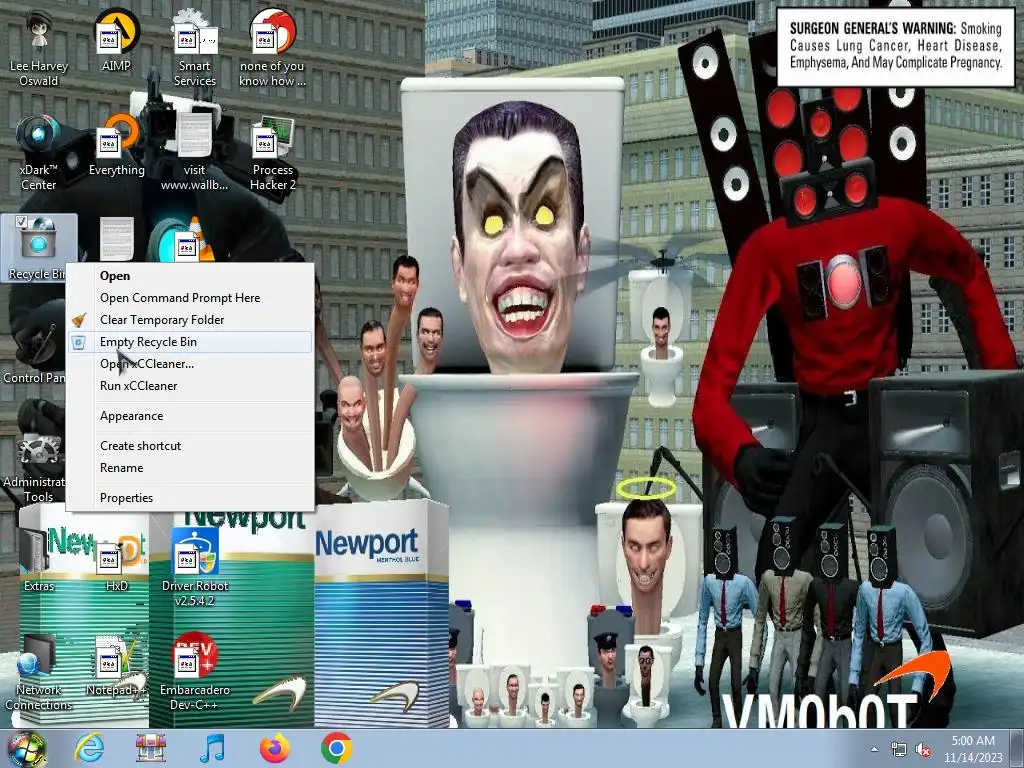The height and width of the screenshot is (768, 1024).
Task: Open the Network Connections desktop icon
Action: click(x=39, y=673)
